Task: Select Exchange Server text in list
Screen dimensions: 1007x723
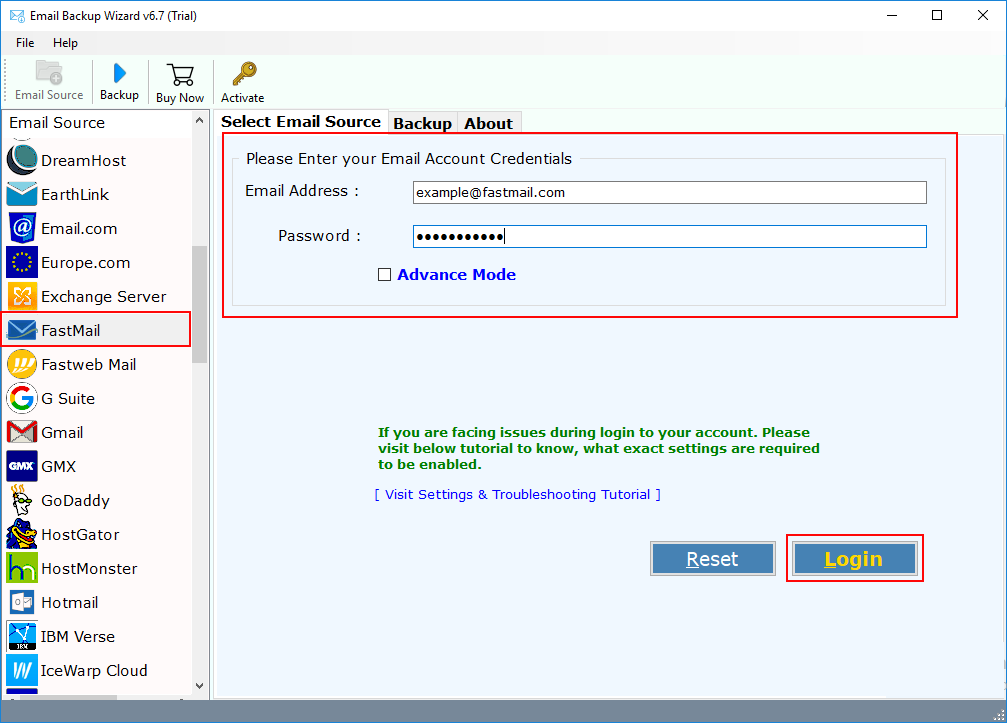Action: (103, 297)
